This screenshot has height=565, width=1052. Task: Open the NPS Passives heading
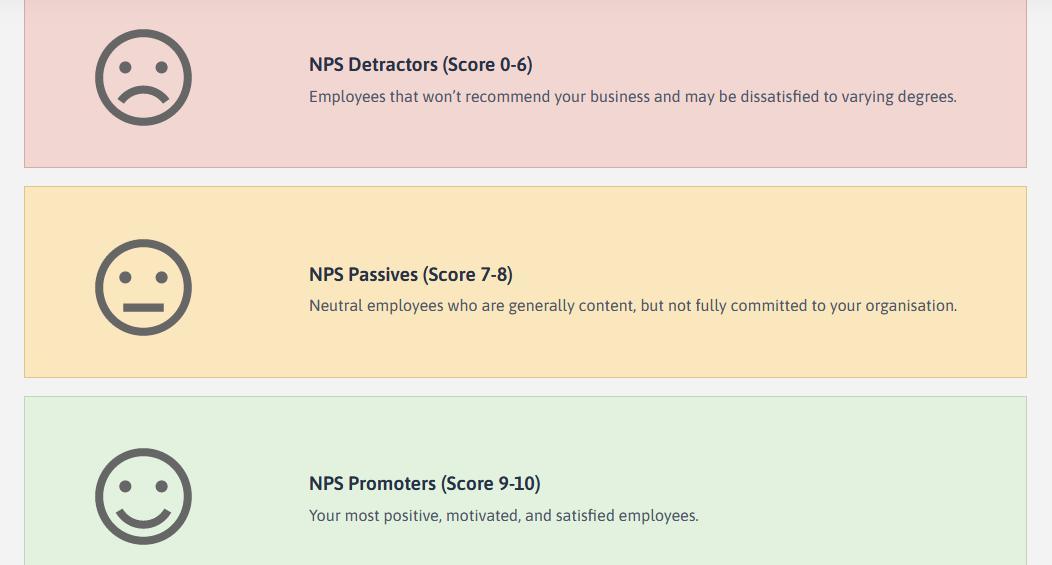(411, 274)
